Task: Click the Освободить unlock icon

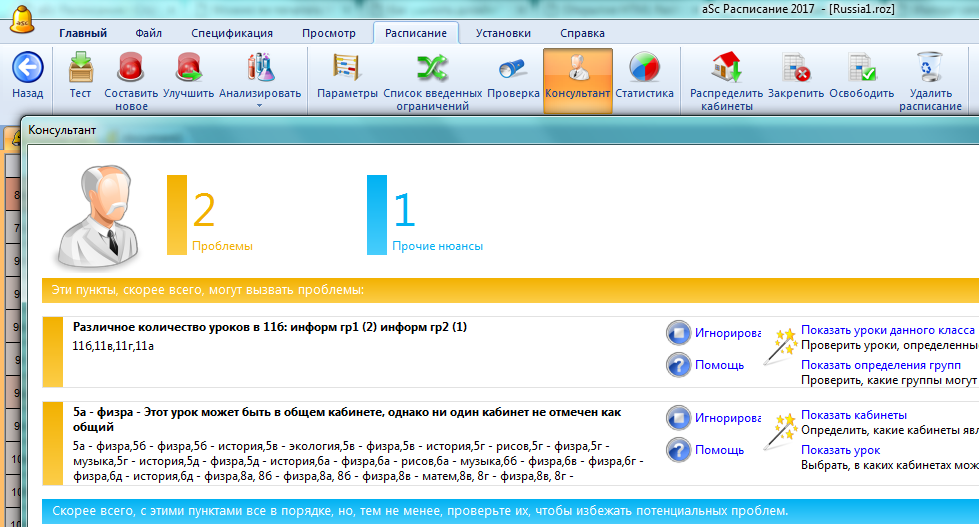Action: point(860,69)
